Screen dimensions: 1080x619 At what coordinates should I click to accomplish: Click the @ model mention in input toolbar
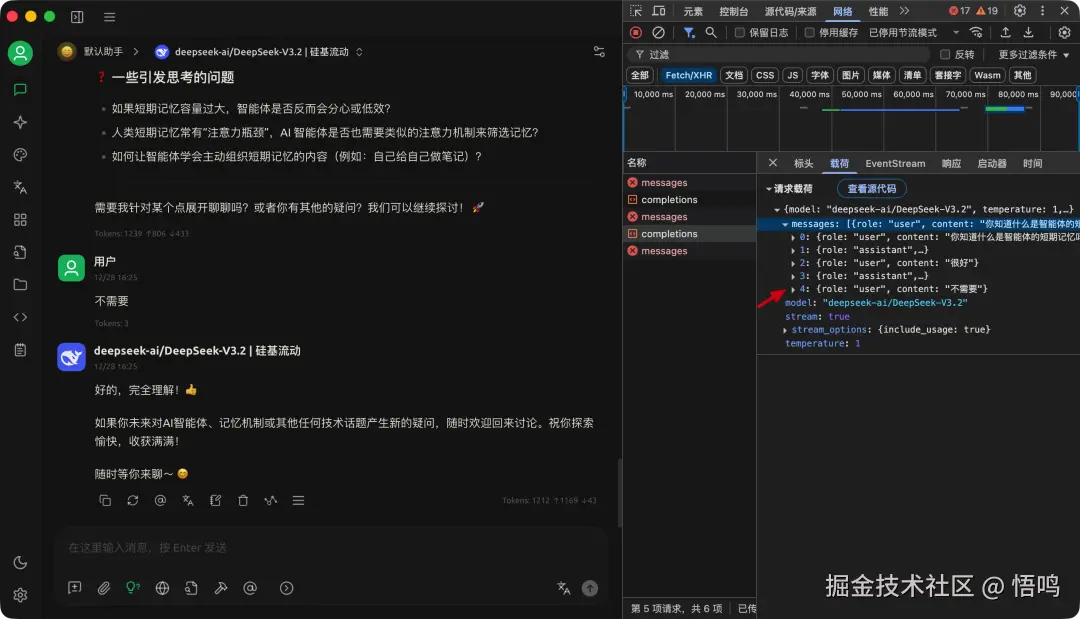[250, 588]
